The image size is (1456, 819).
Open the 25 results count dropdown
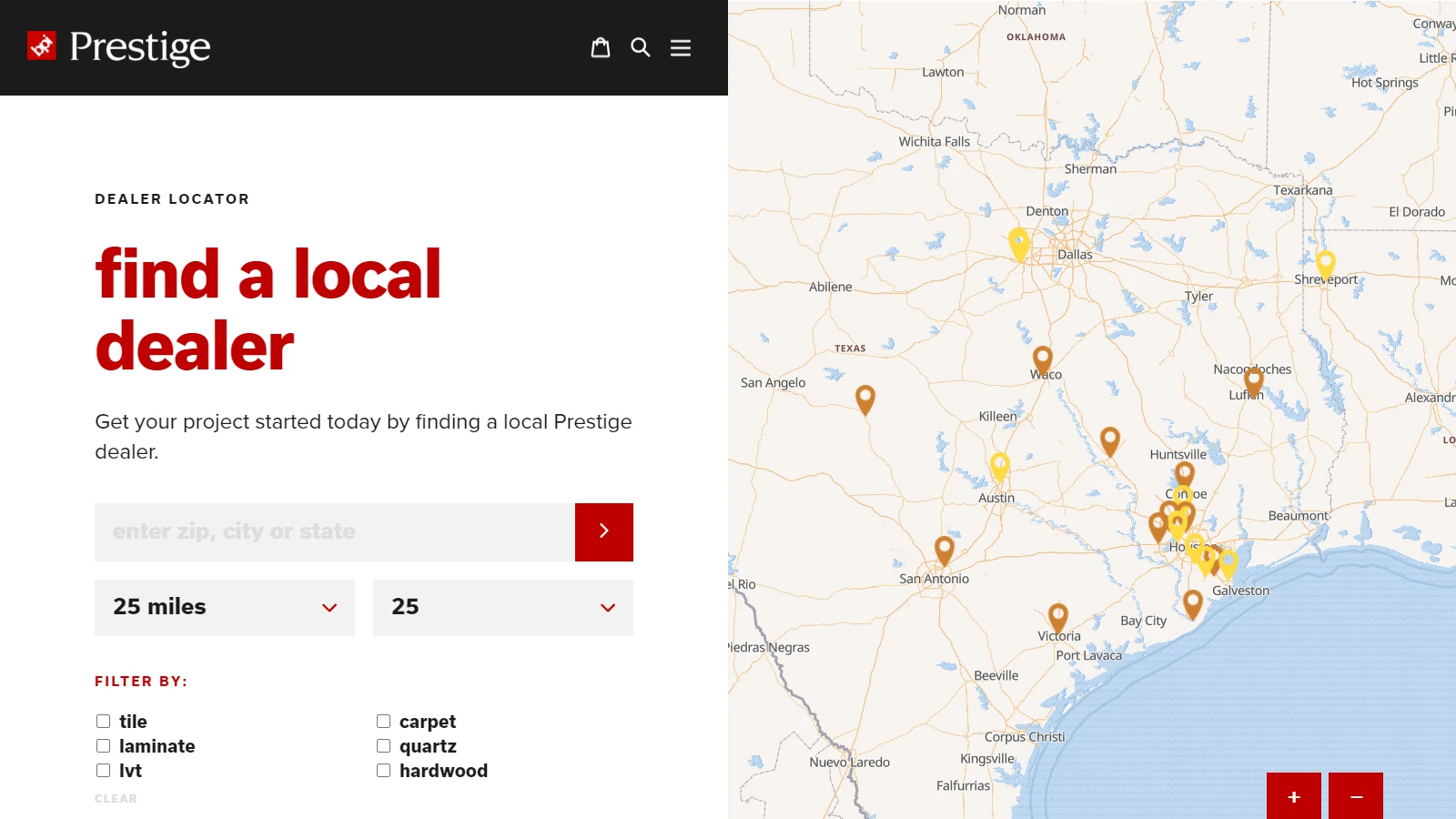point(503,608)
